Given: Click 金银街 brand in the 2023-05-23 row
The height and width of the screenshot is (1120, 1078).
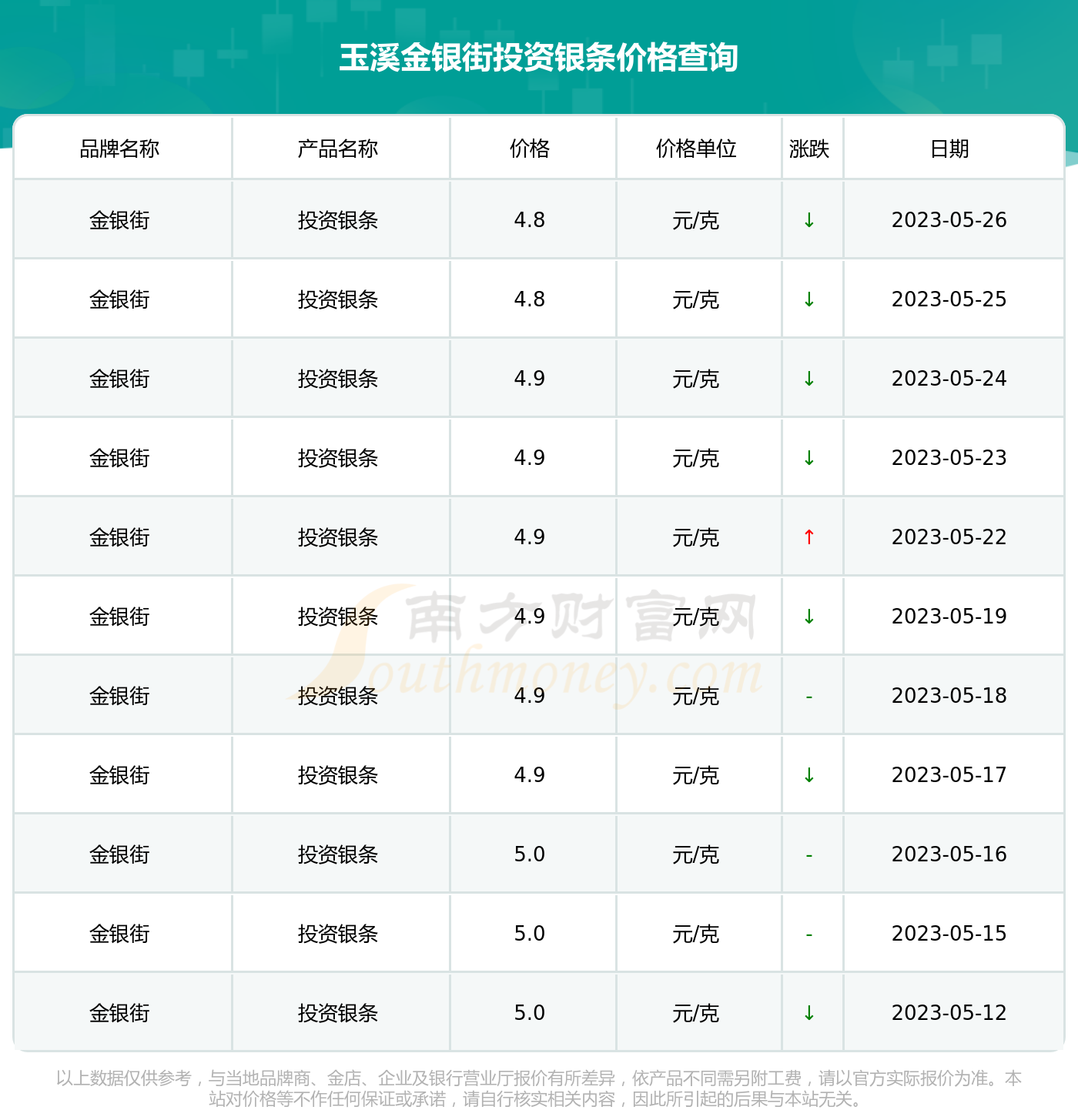Looking at the screenshot, I should (x=119, y=459).
